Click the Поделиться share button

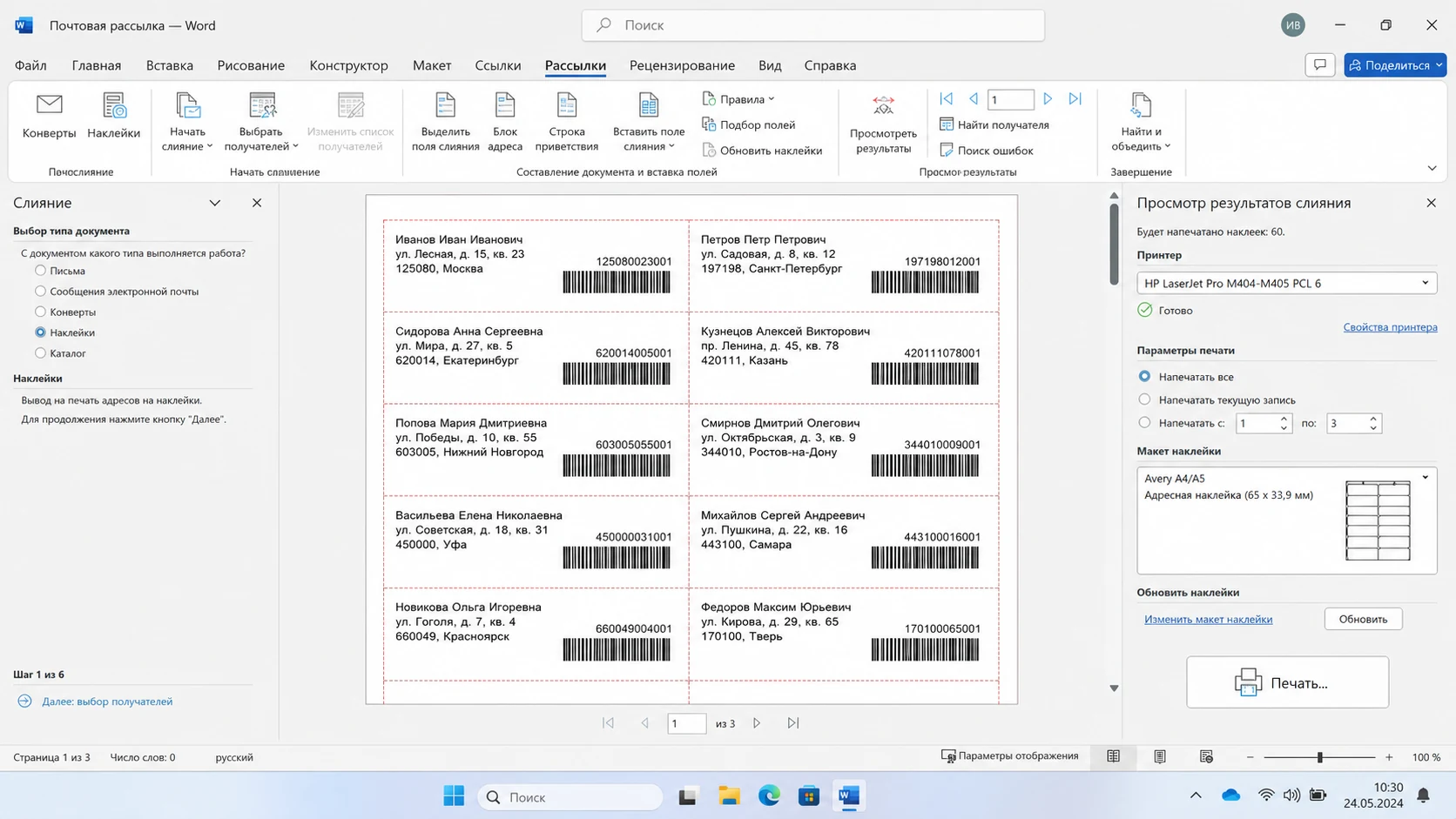click(x=1394, y=65)
